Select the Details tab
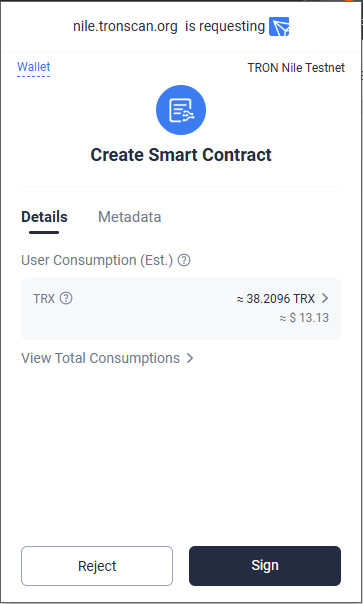This screenshot has width=363, height=604. click(44, 217)
